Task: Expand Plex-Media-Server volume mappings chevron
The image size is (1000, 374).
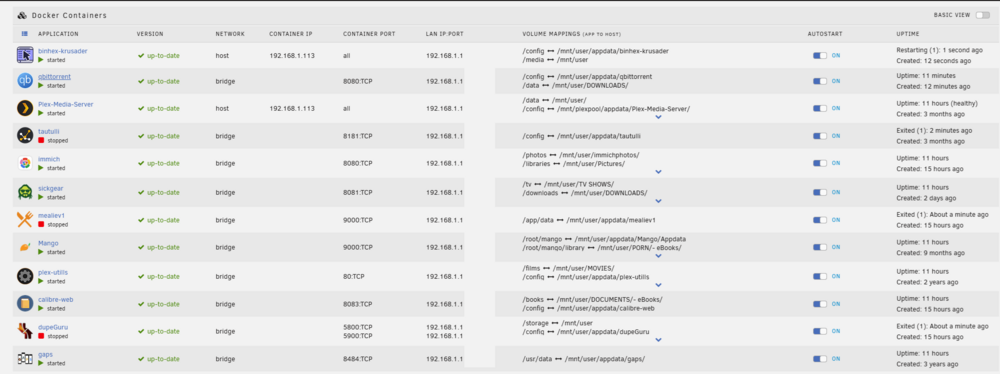Action: tap(659, 117)
